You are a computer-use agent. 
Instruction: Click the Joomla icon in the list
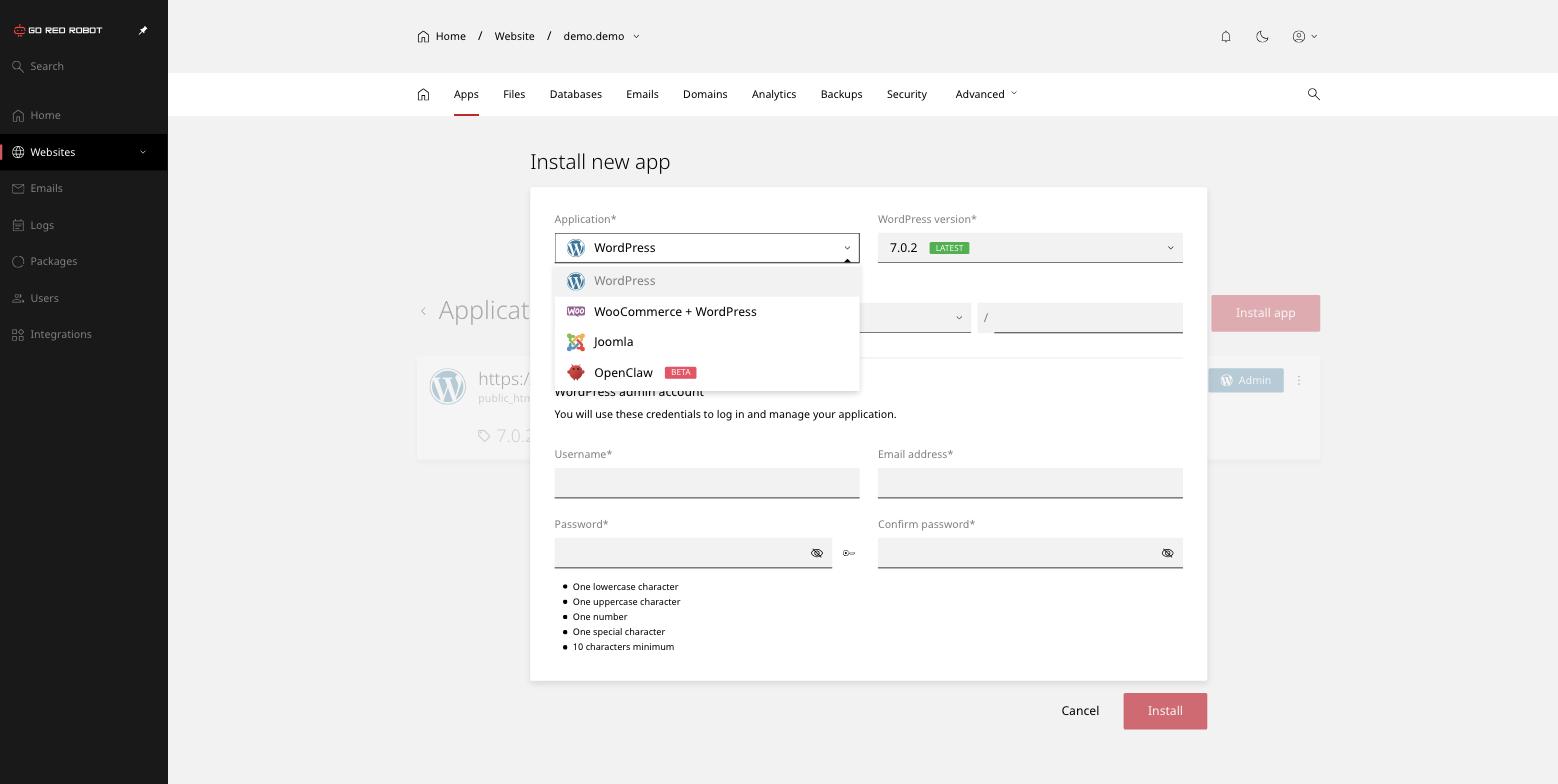[x=576, y=342]
